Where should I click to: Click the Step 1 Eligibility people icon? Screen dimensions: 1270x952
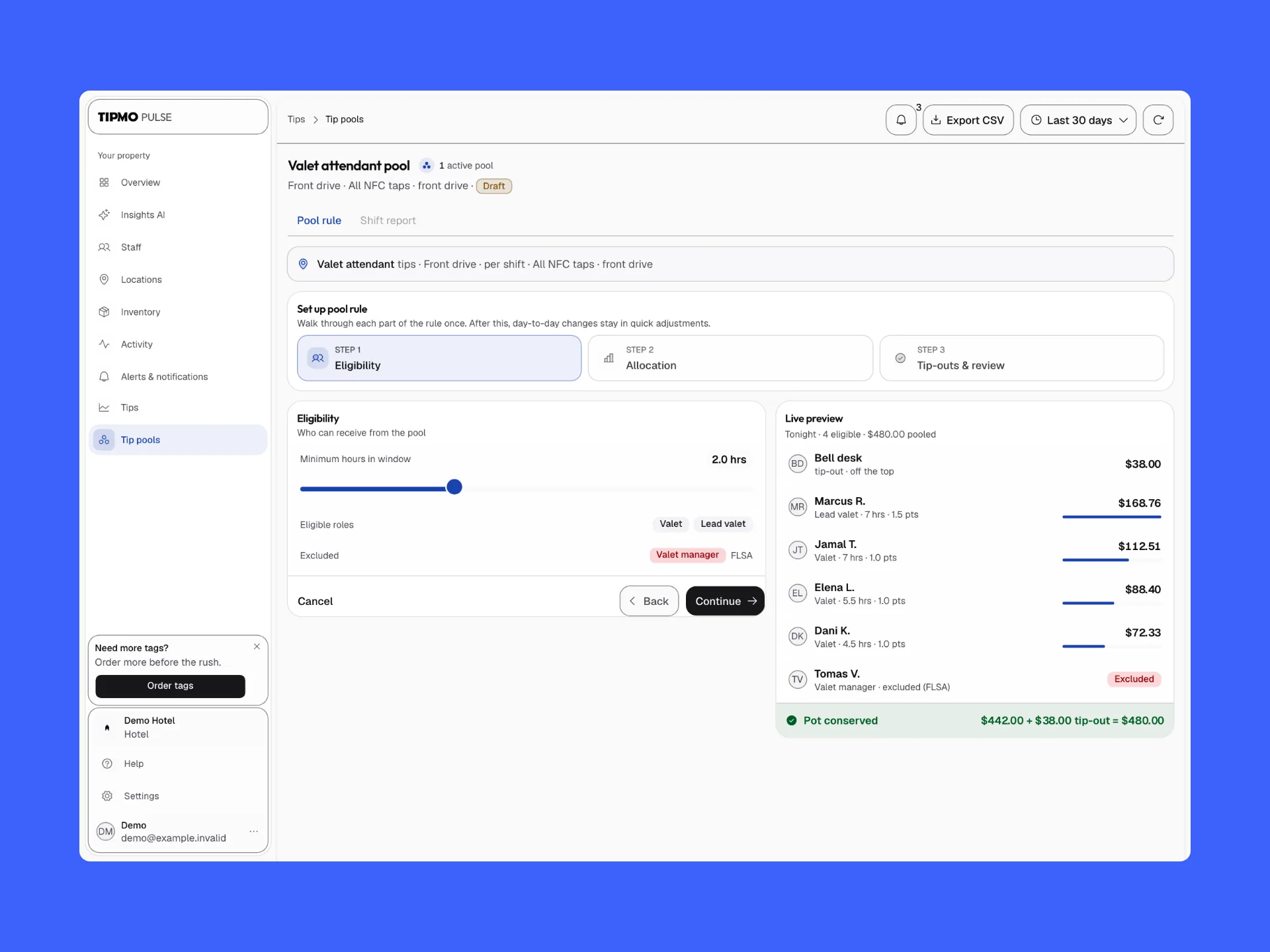click(x=318, y=358)
